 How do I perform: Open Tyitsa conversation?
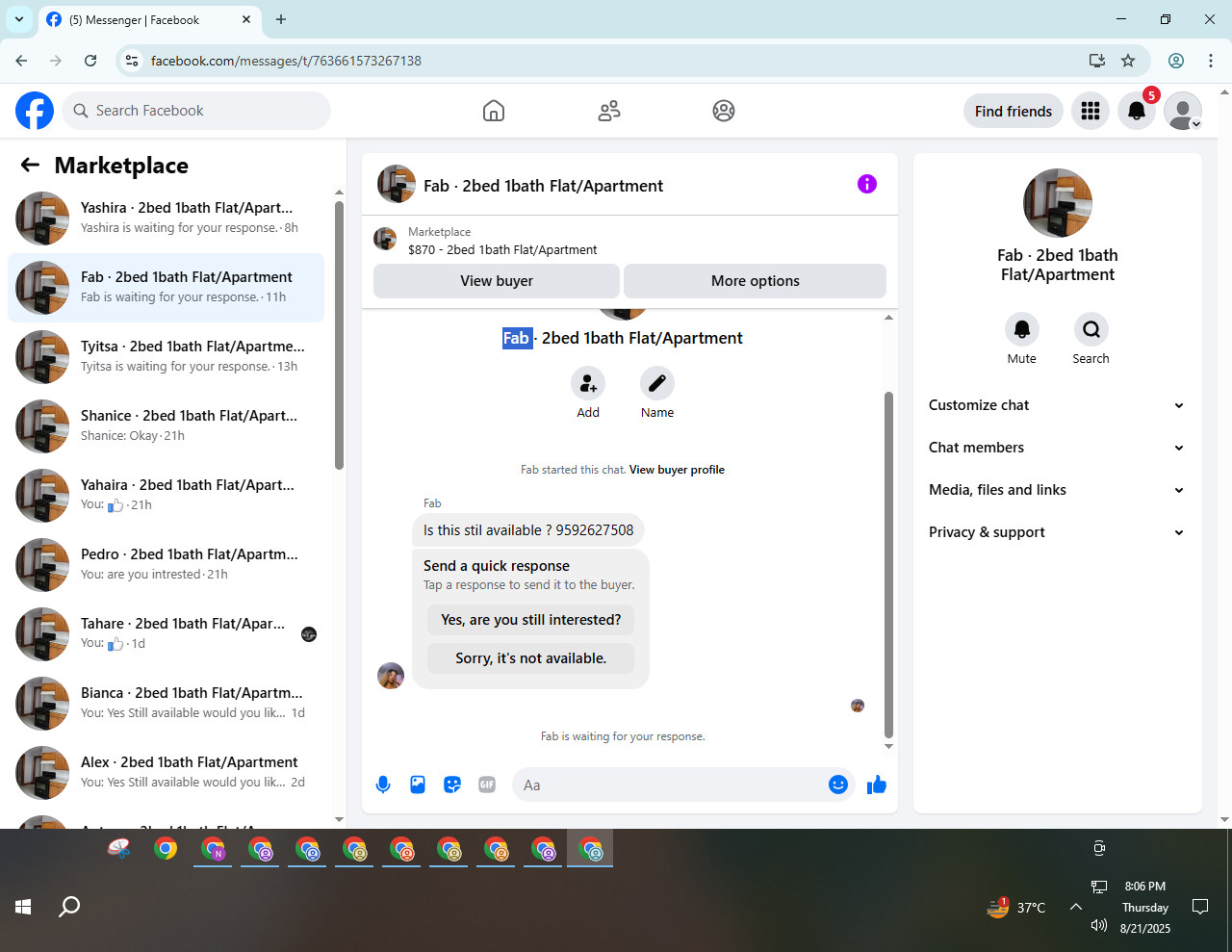coord(166,357)
